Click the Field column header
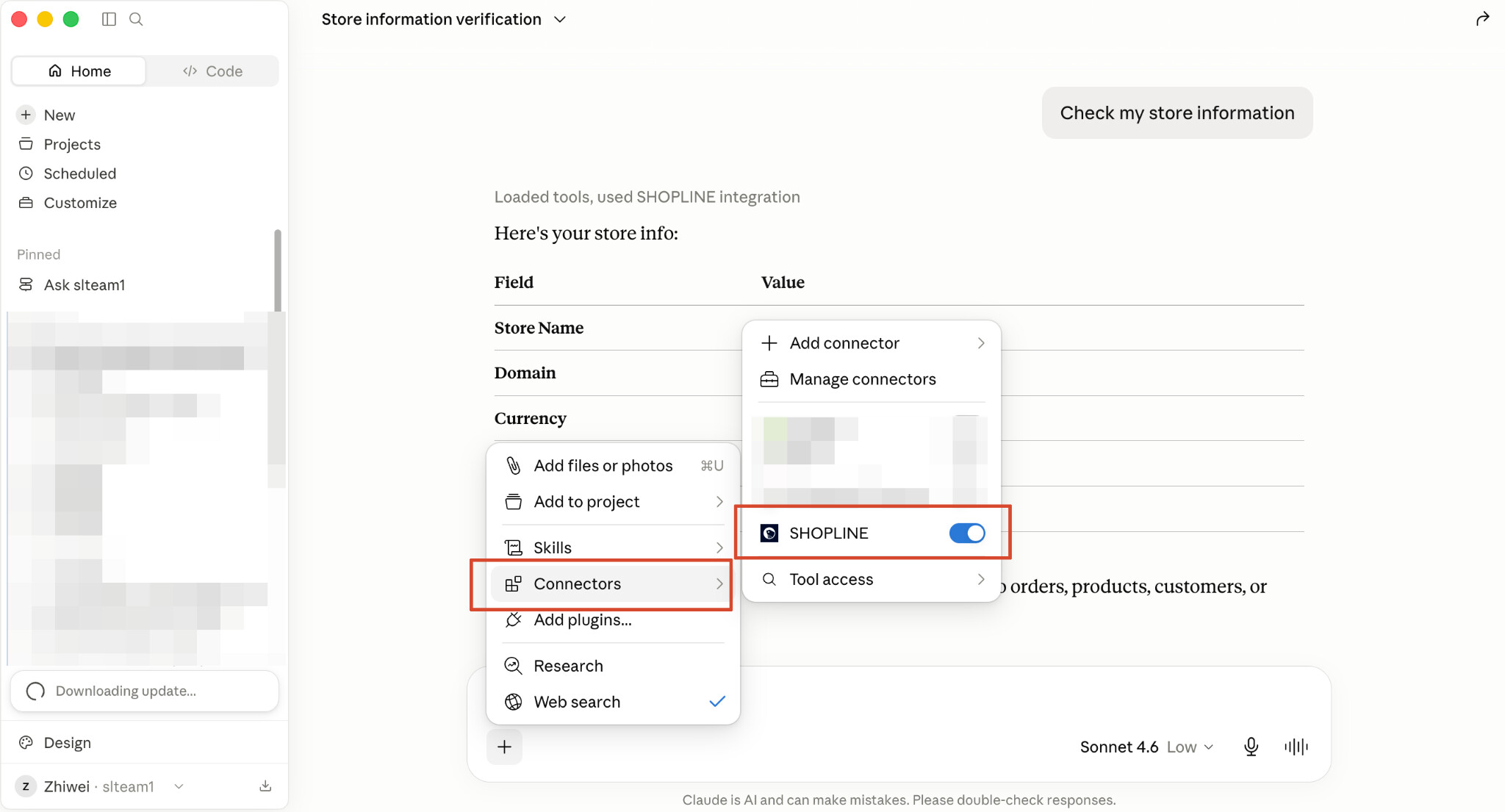 pos(514,282)
